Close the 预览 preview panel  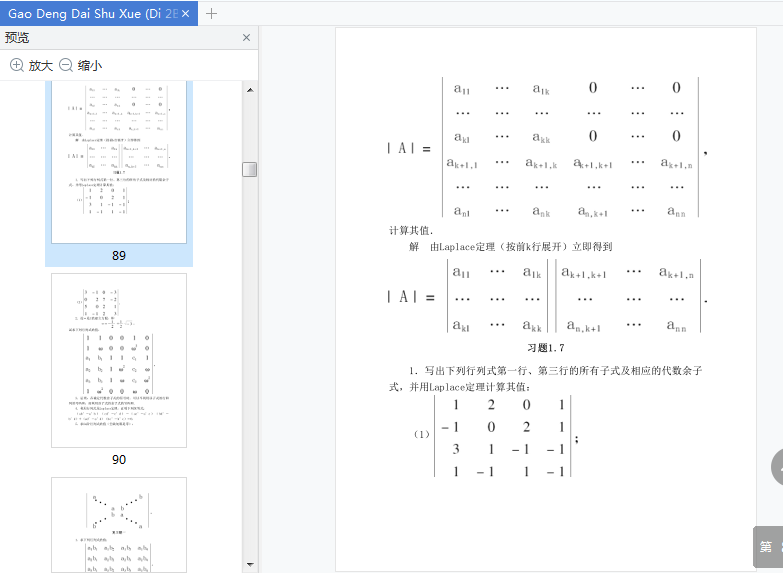[x=246, y=37]
